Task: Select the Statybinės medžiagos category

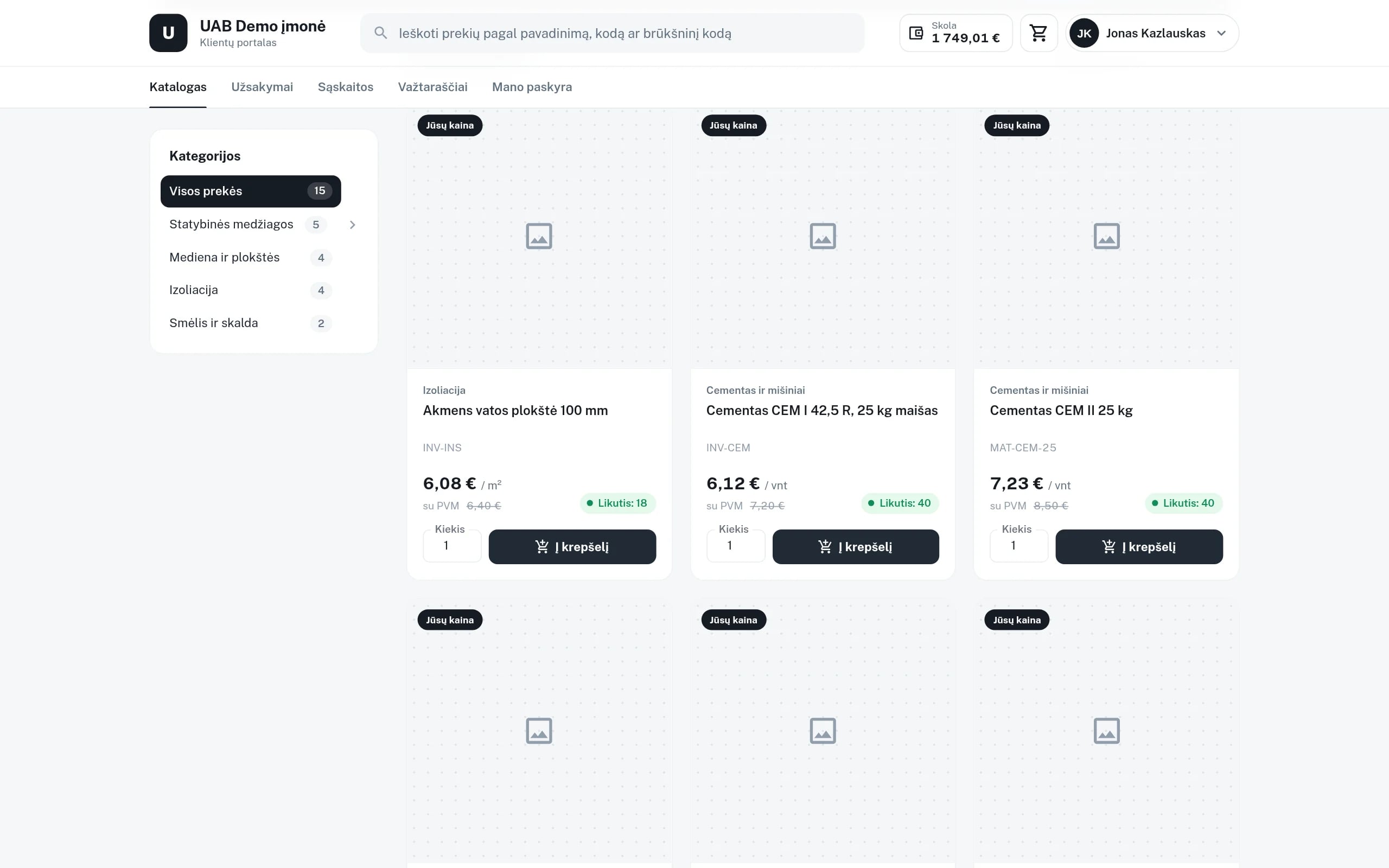Action: coord(231,225)
